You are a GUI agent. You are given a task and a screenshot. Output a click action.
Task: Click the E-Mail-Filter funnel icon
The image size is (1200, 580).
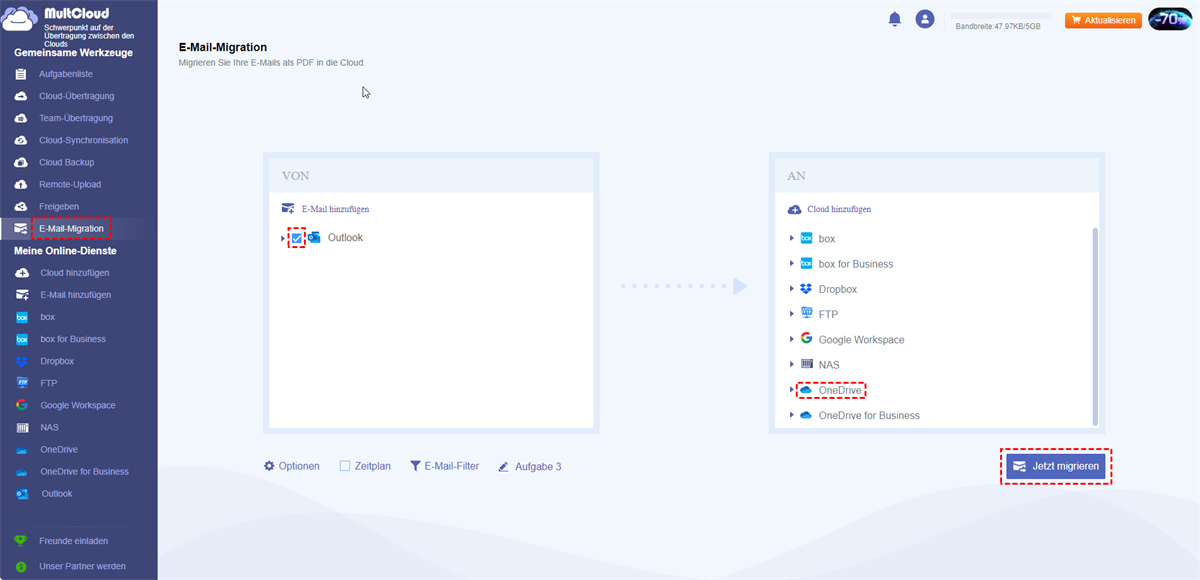415,466
